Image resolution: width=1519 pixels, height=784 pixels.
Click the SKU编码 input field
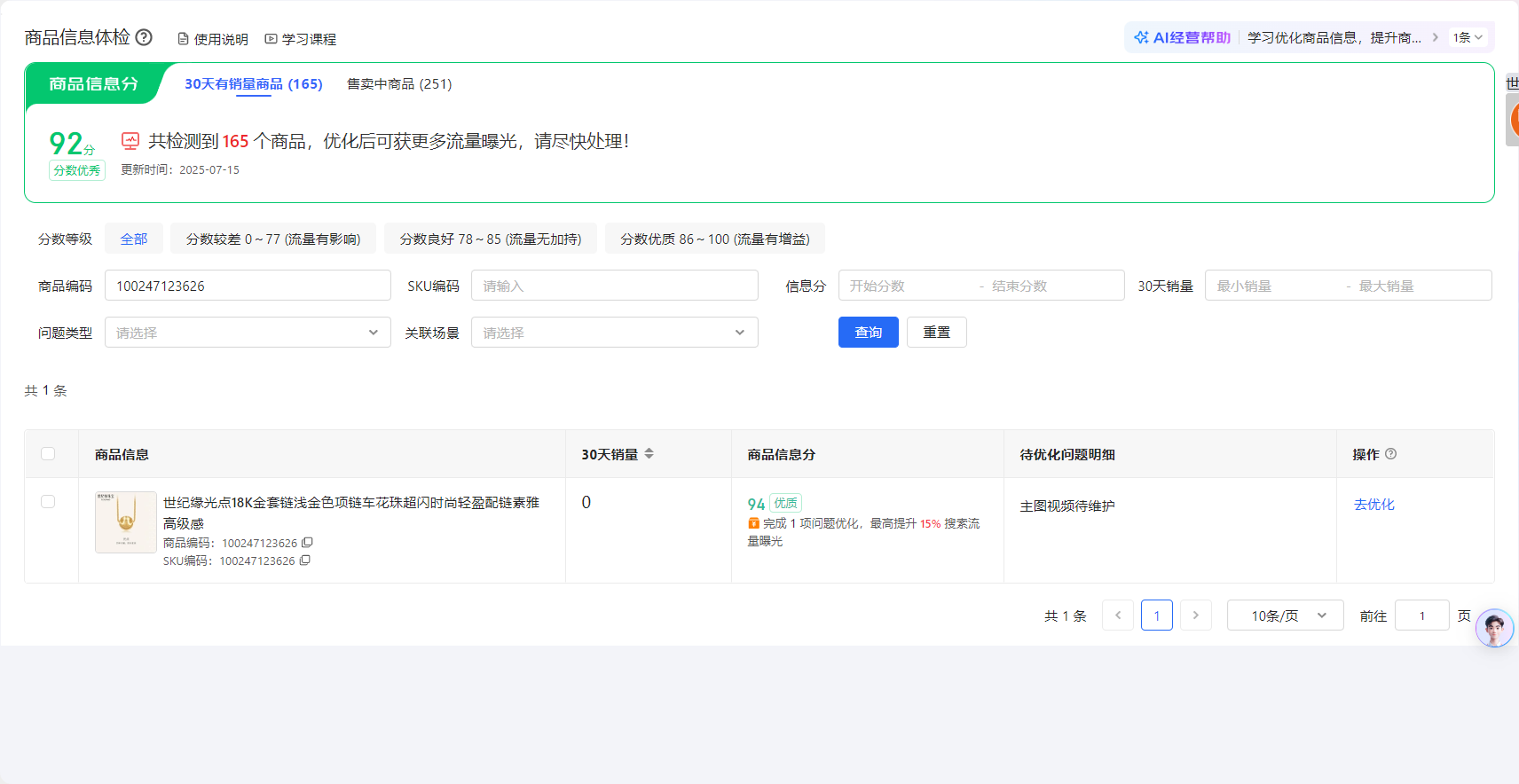[x=614, y=286]
